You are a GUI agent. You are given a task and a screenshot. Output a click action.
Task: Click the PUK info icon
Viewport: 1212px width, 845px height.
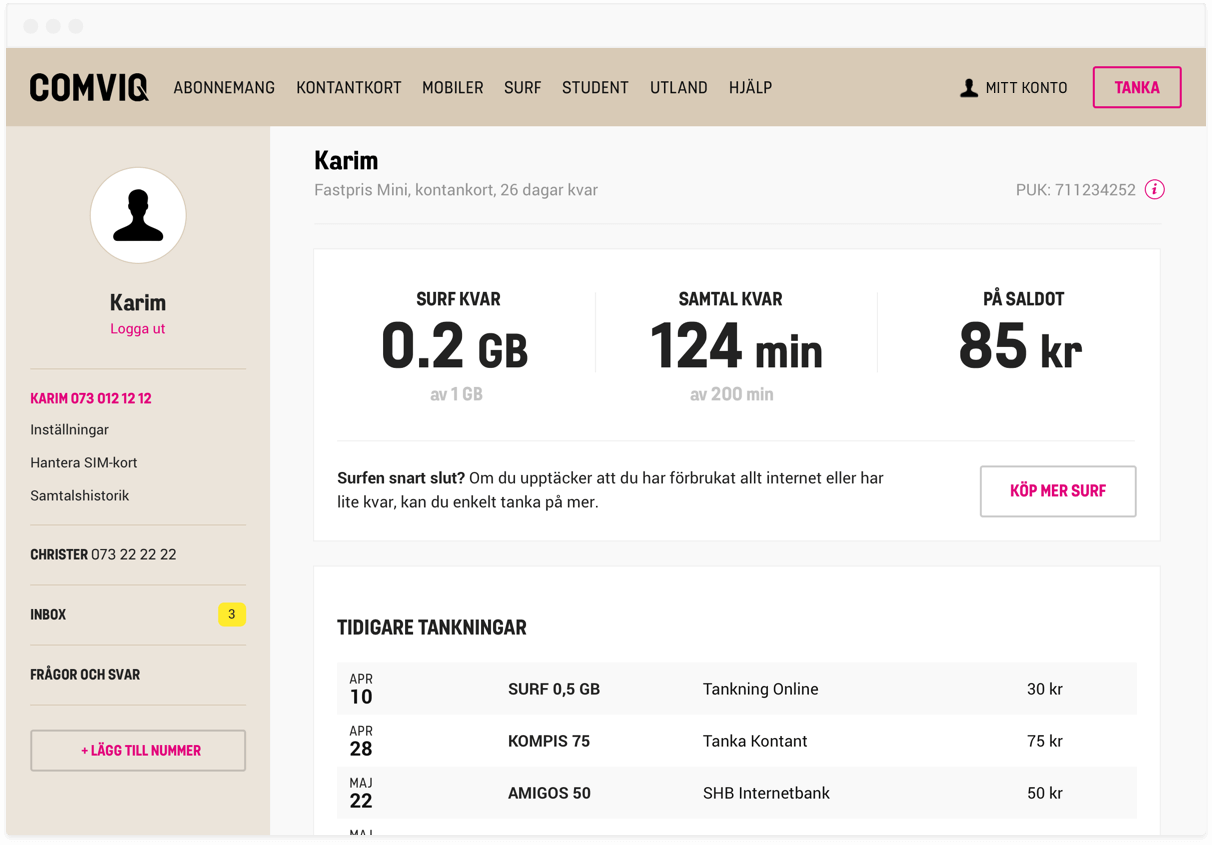tap(1155, 189)
